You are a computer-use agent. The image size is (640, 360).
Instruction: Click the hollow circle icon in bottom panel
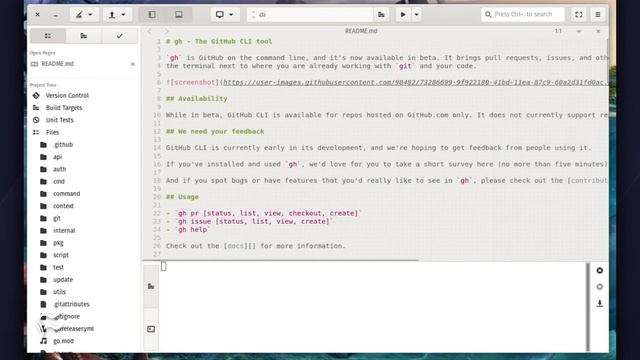click(x=600, y=287)
